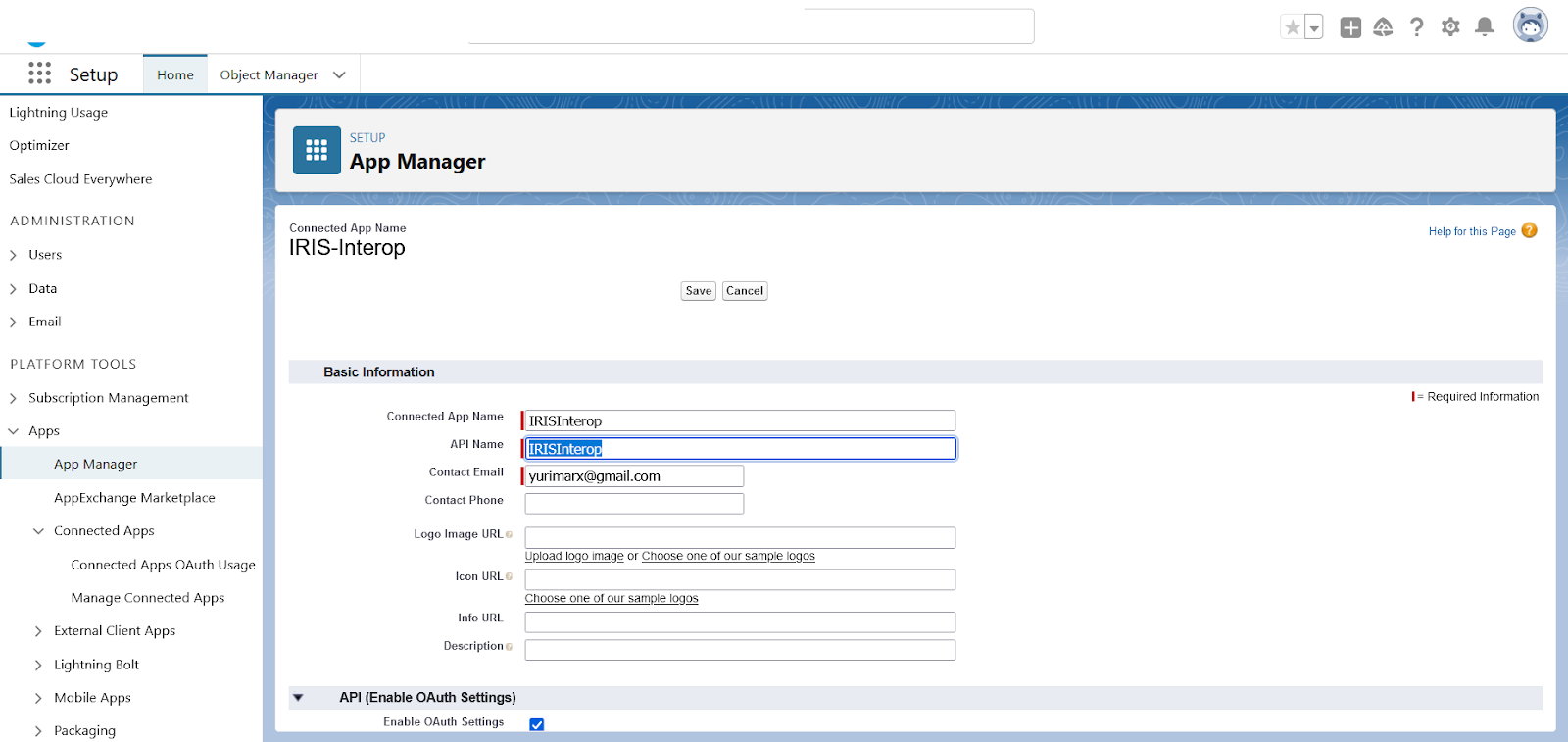Screen dimensions: 1568x742
Task: Click the App Manager header icon
Action: tap(317, 150)
